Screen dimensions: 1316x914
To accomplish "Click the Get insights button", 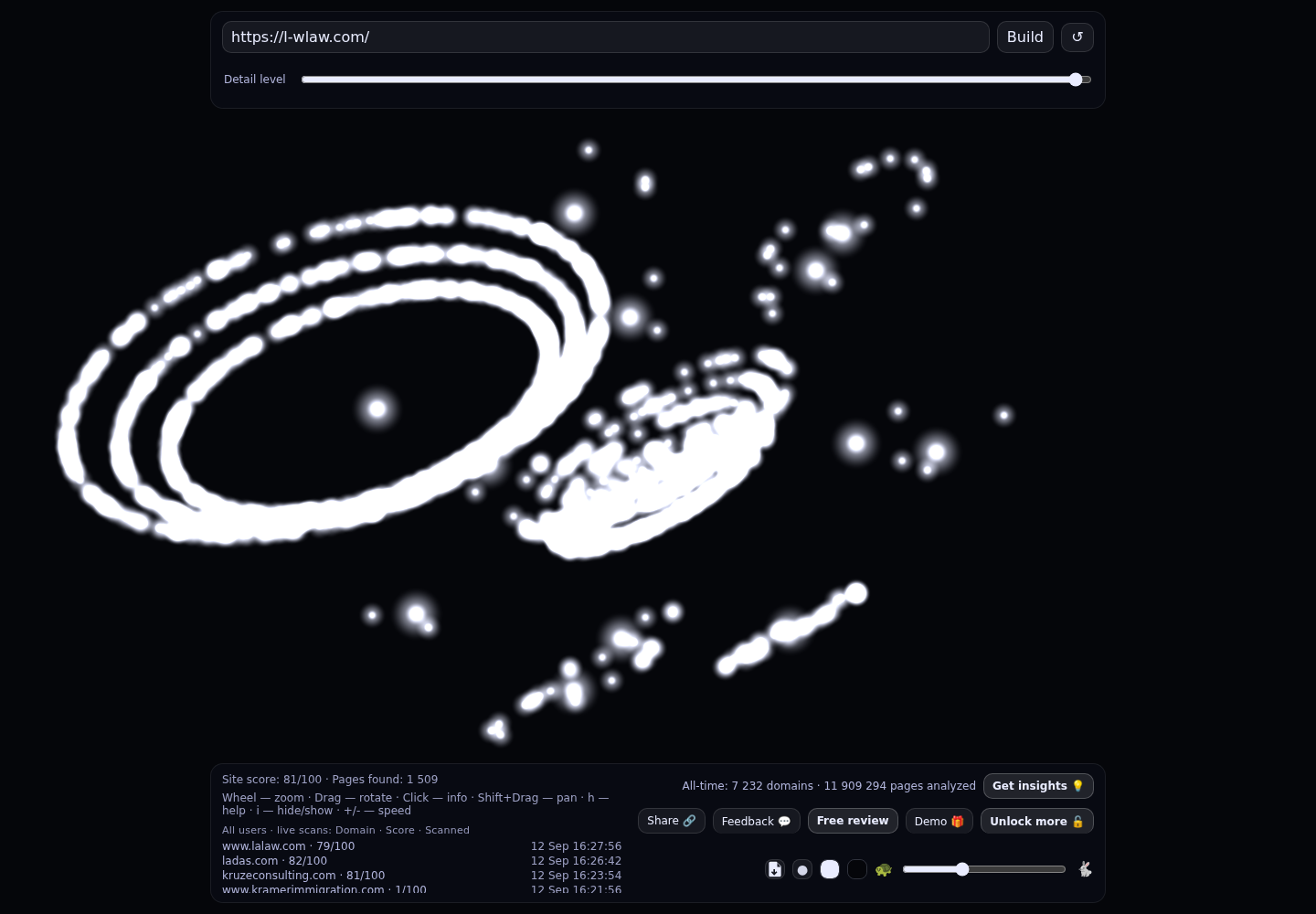I will [x=1038, y=786].
